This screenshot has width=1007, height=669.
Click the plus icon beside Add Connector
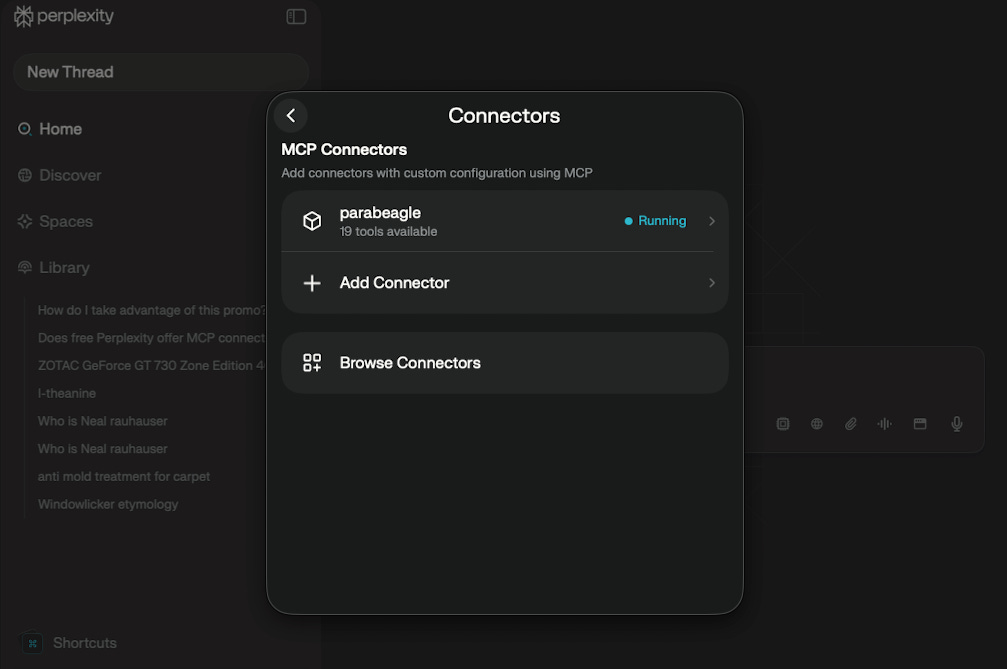coord(312,283)
